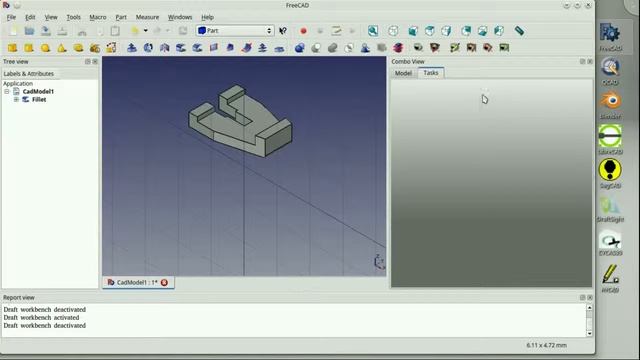Image resolution: width=640 pixels, height=360 pixels.
Task: Click the What's This help cursor
Action: click(x=283, y=31)
